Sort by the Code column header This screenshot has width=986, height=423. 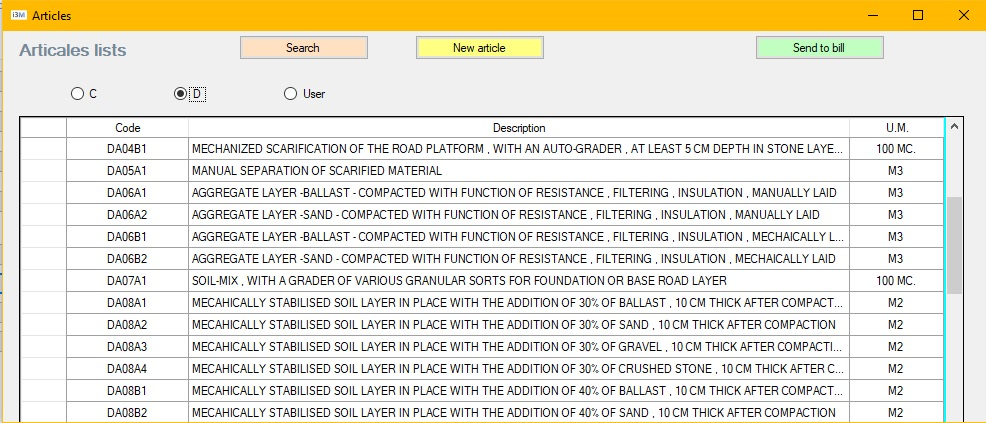(x=127, y=128)
